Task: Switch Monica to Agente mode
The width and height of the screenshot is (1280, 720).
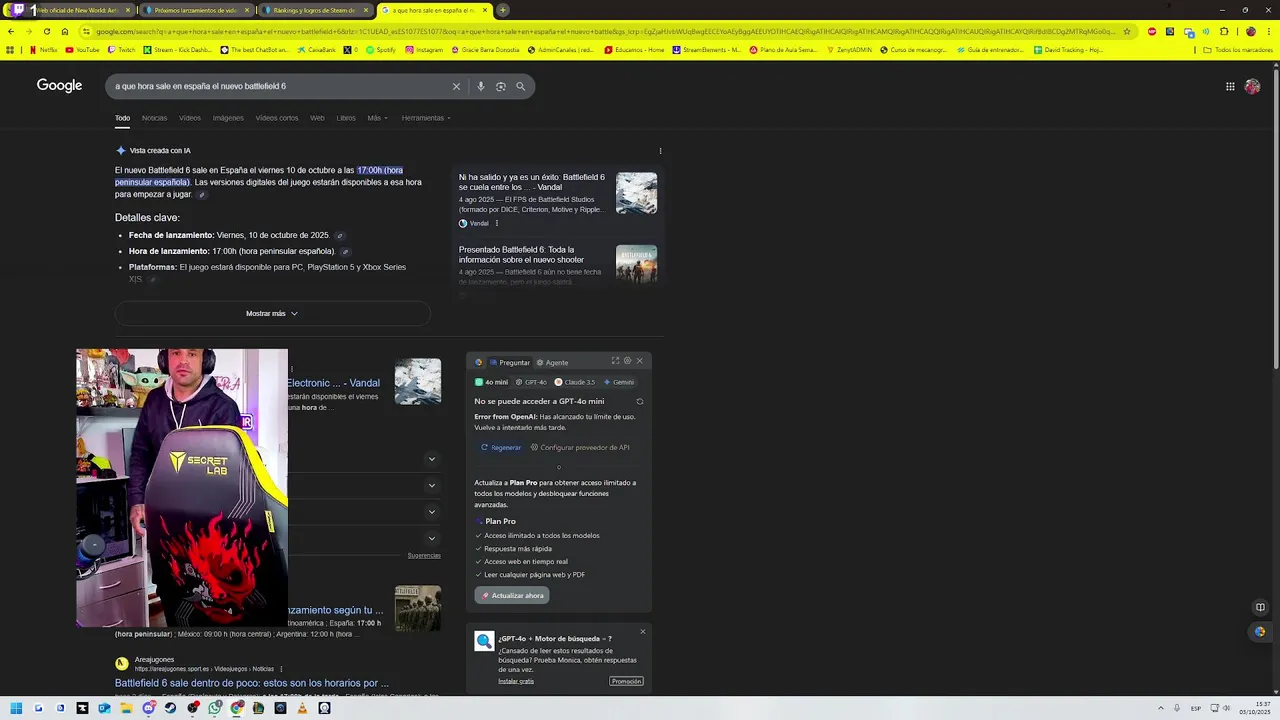Action: coord(552,362)
